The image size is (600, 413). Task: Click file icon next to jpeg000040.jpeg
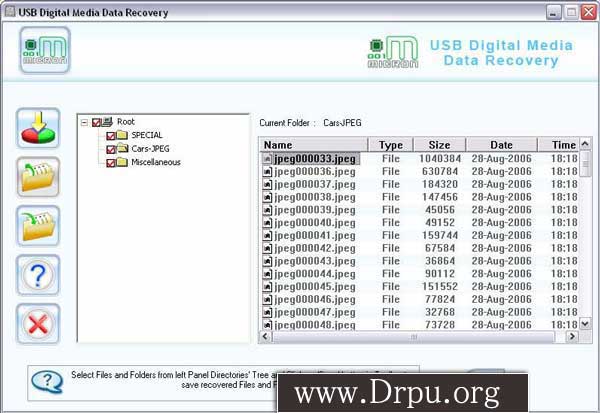pyautogui.click(x=267, y=223)
